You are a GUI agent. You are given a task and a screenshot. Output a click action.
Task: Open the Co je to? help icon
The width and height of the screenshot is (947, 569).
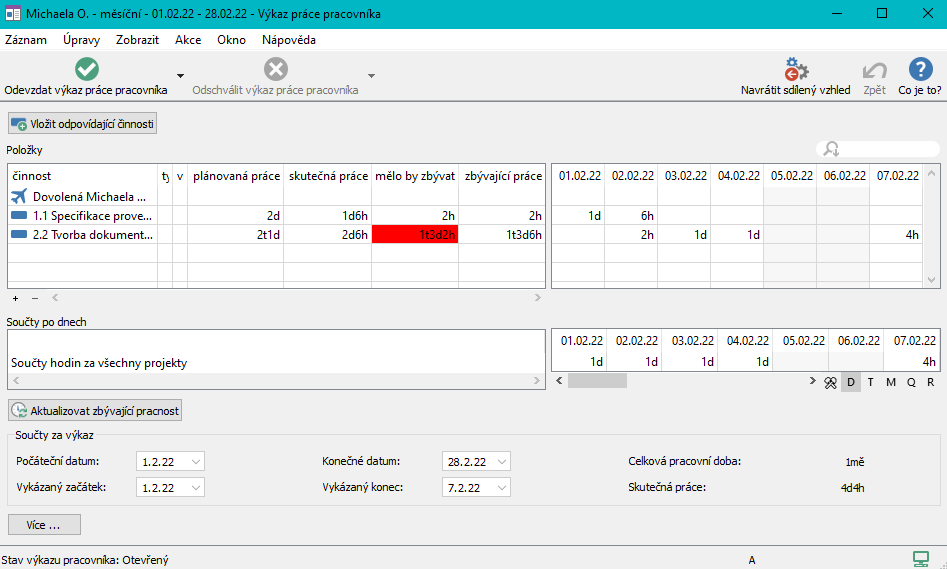(920, 69)
